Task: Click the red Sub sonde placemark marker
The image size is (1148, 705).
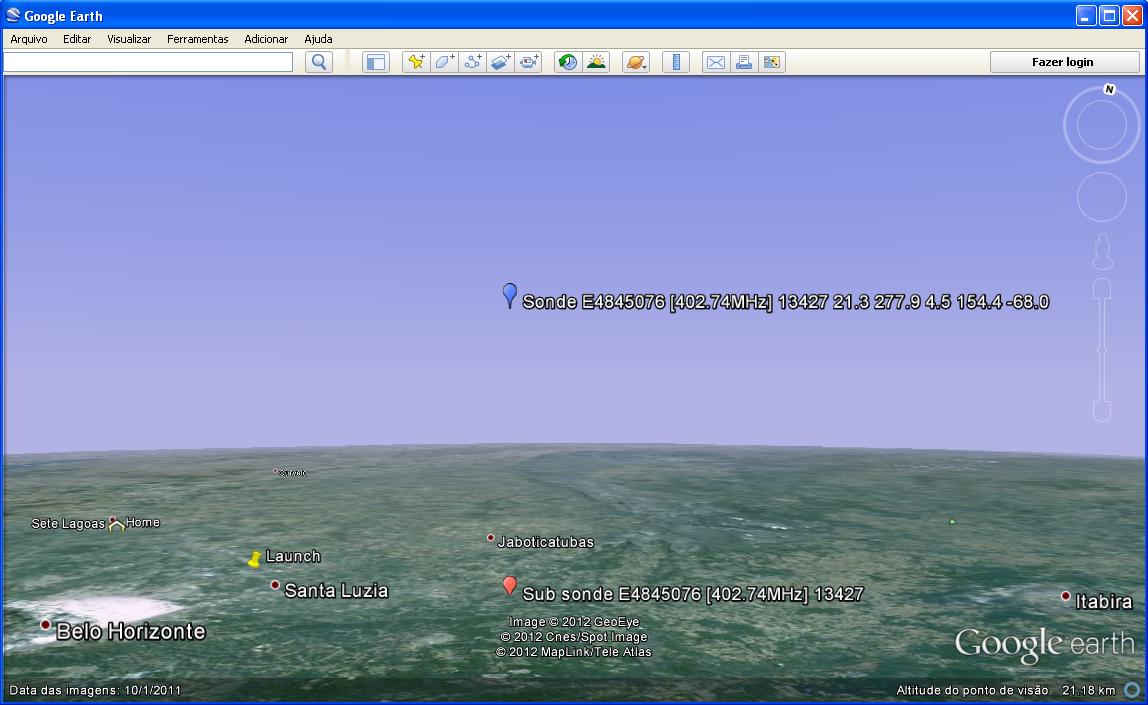Action: point(510,585)
